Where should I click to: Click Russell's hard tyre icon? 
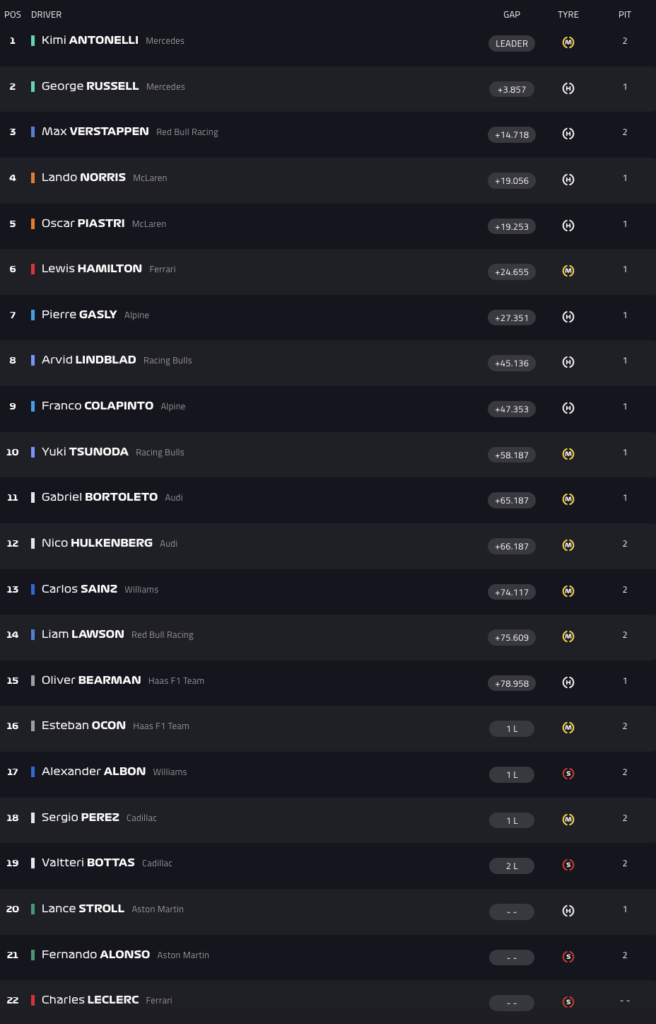point(568,88)
